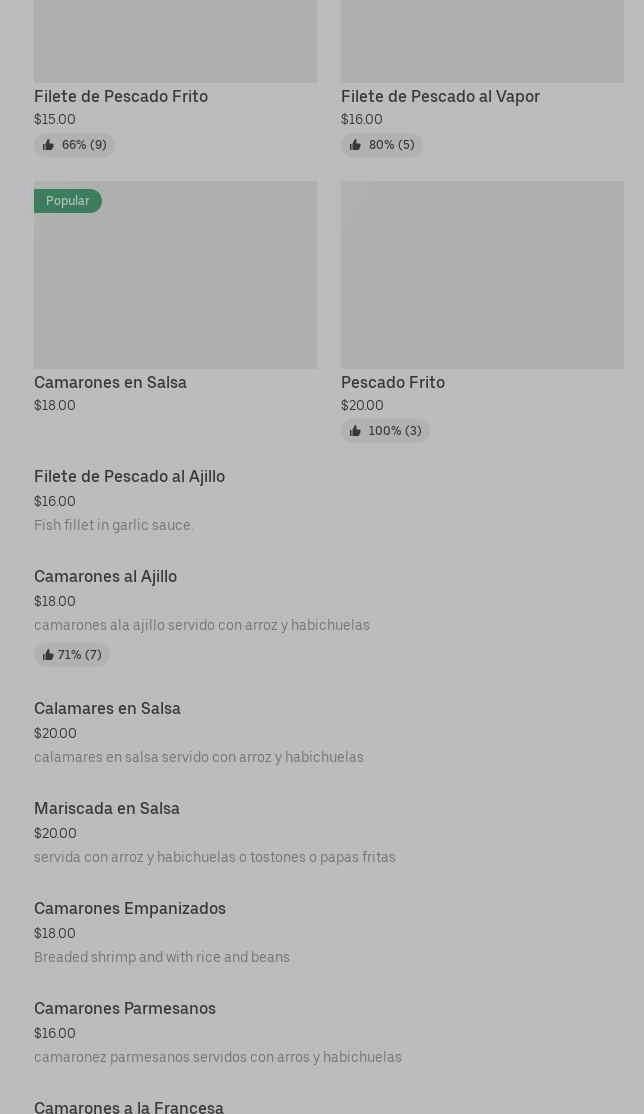Open Camarones al Ajillo menu item

click(x=105, y=577)
